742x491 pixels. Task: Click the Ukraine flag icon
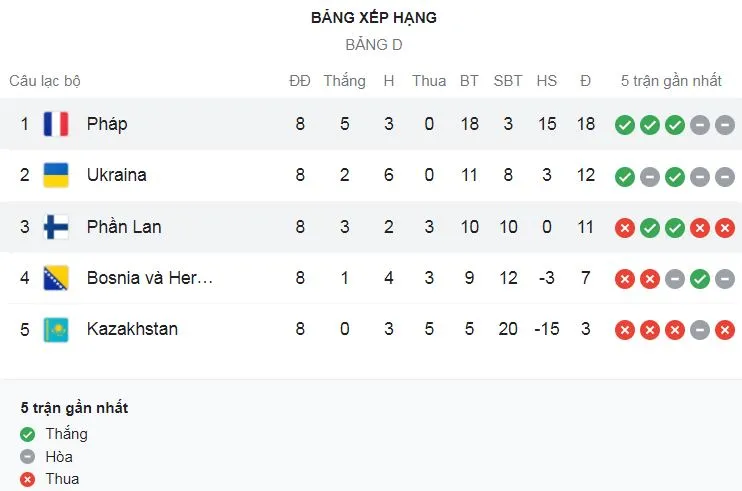click(56, 175)
